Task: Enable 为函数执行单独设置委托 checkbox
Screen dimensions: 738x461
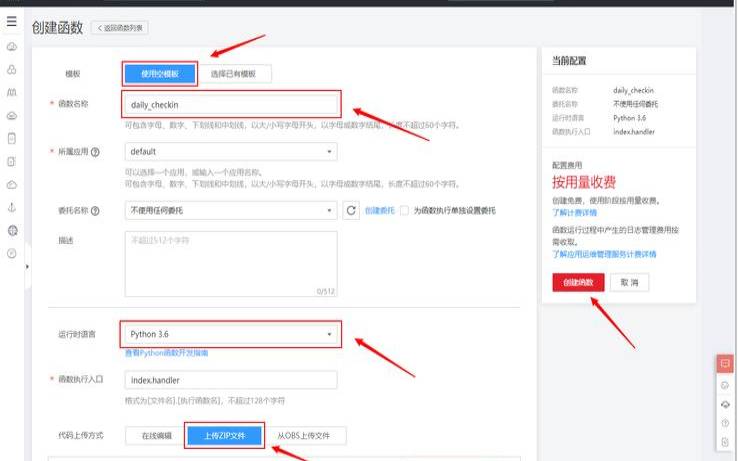Action: [404, 211]
